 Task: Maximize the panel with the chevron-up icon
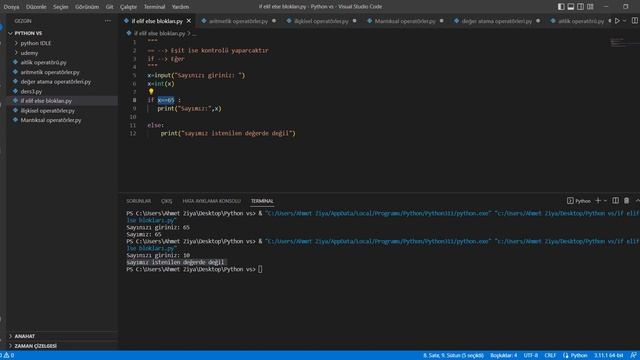click(x=637, y=201)
